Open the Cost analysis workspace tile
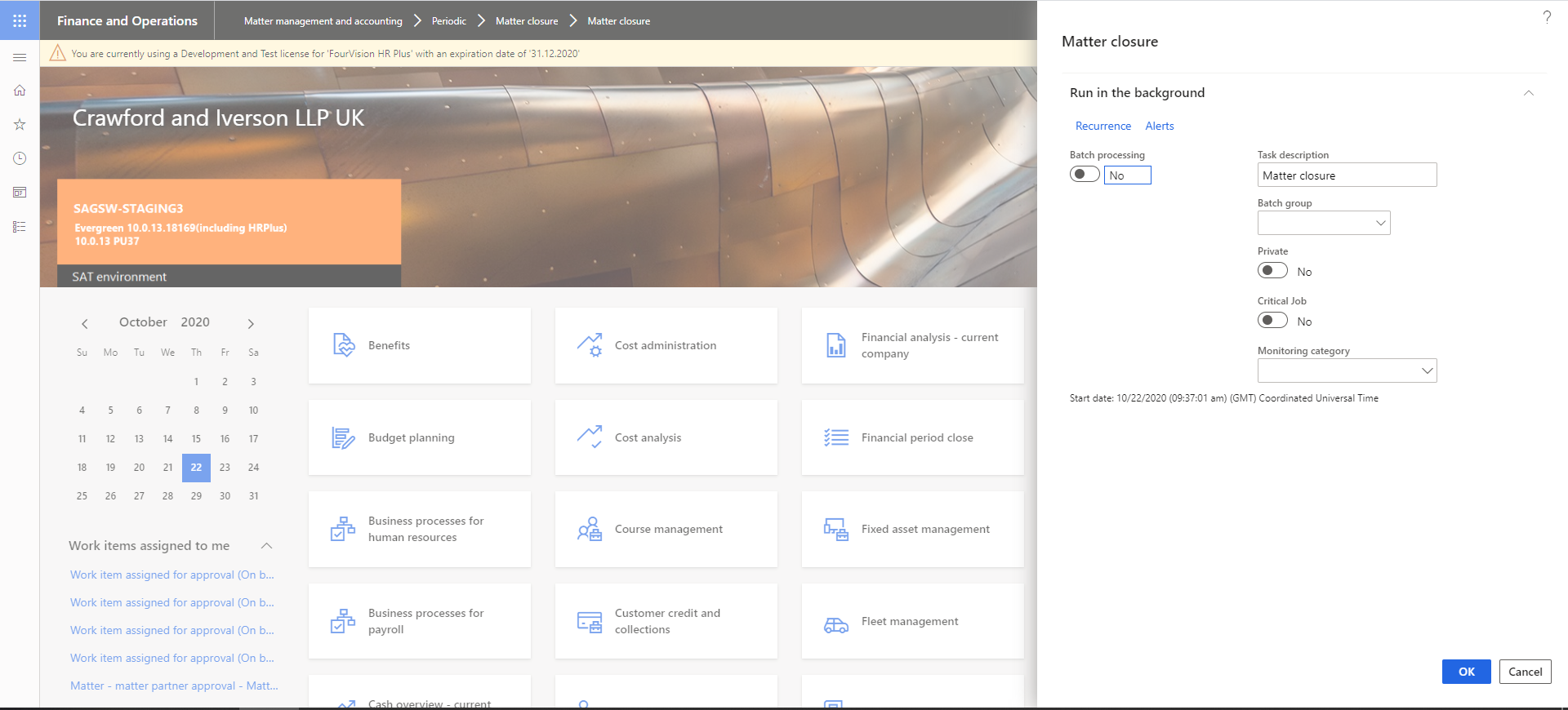The width and height of the screenshot is (1568, 710). (666, 437)
